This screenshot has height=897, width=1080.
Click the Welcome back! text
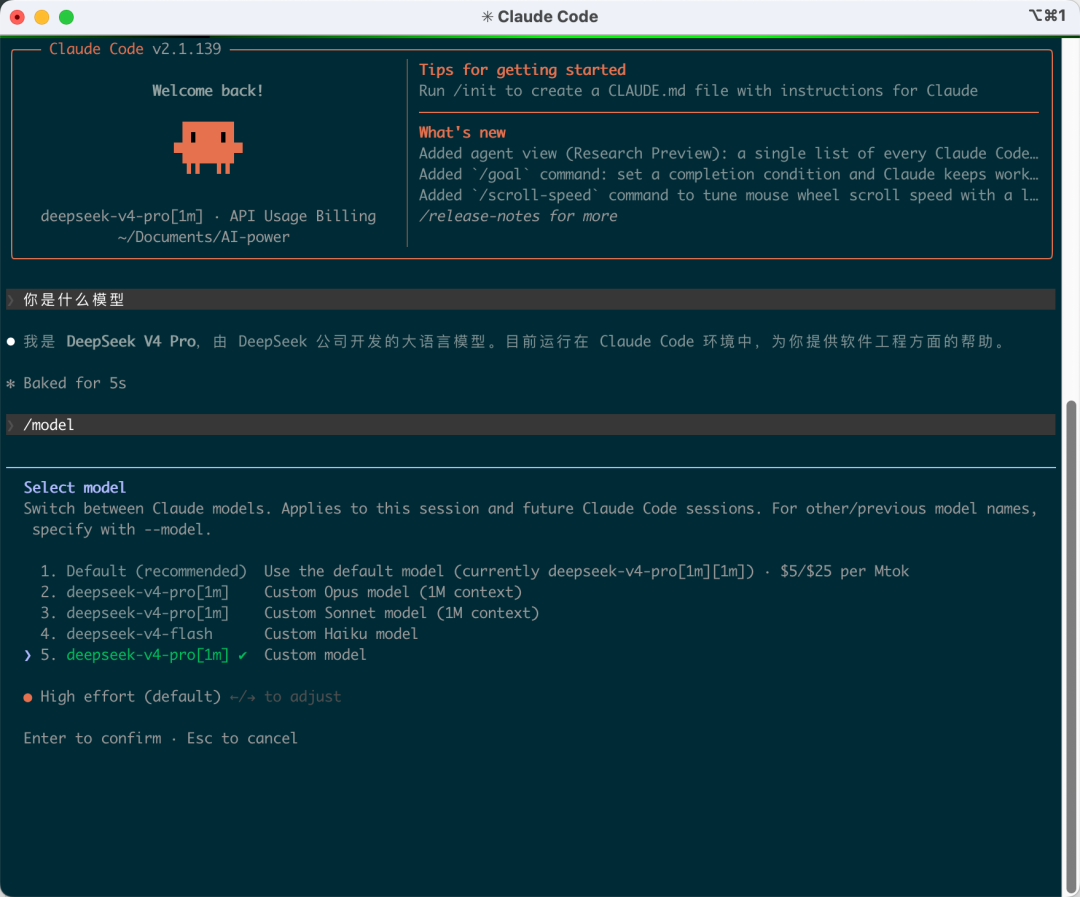[x=207, y=91]
